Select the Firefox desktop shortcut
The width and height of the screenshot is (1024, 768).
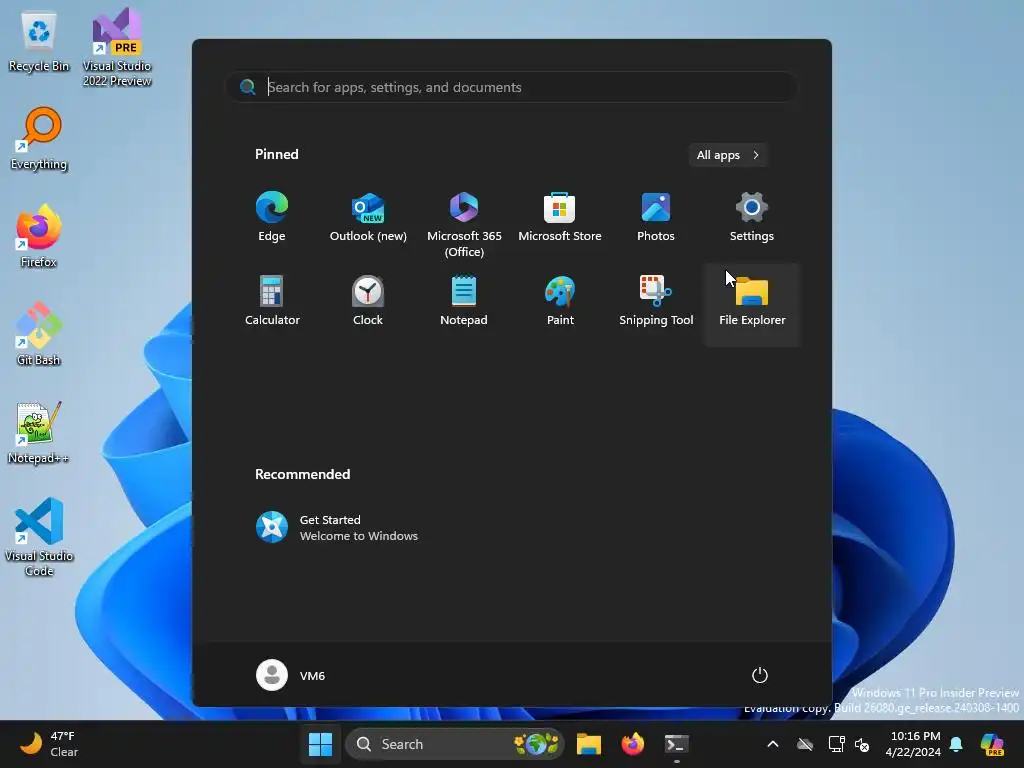[39, 236]
